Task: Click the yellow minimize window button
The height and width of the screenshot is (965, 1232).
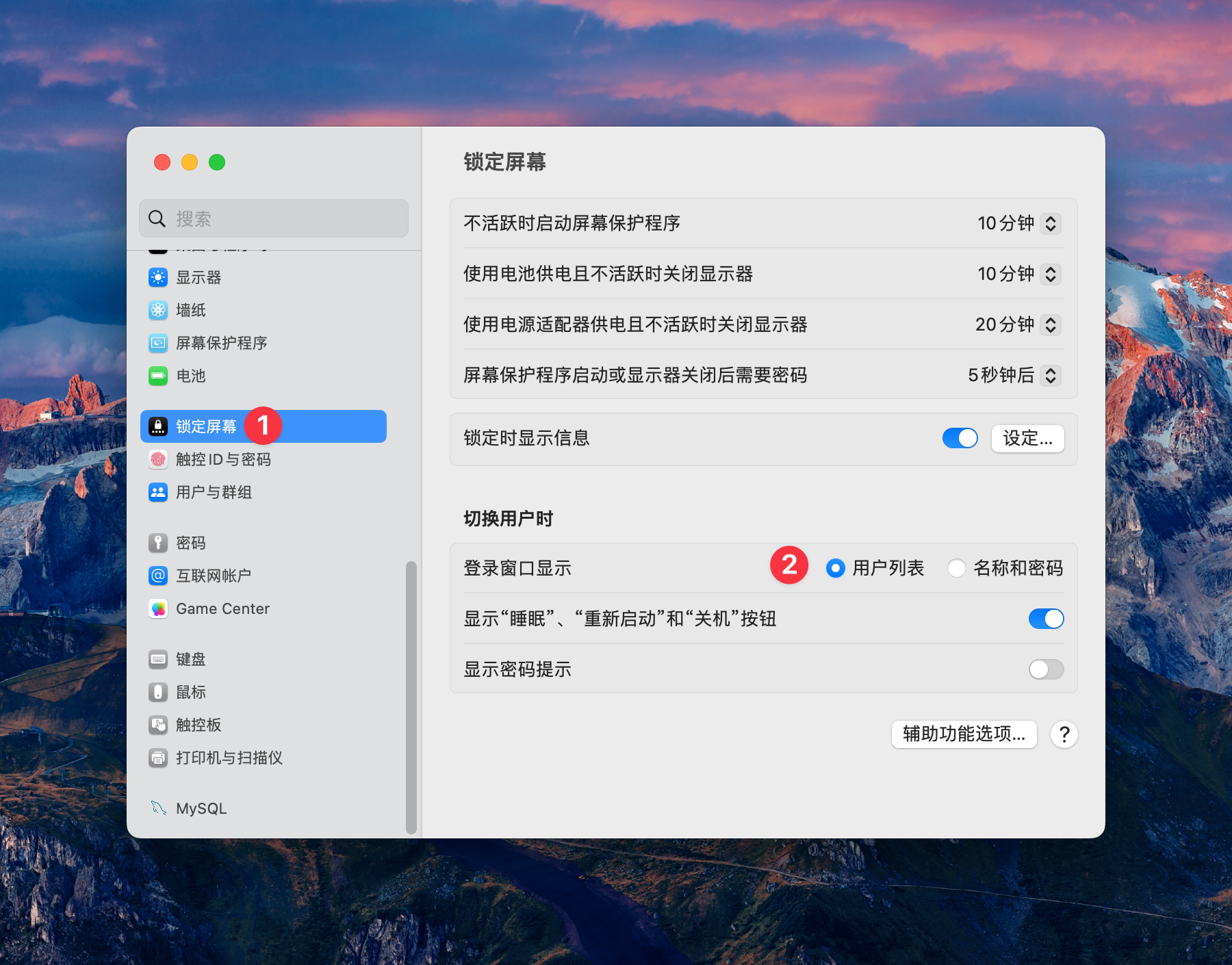Action: pyautogui.click(x=190, y=162)
